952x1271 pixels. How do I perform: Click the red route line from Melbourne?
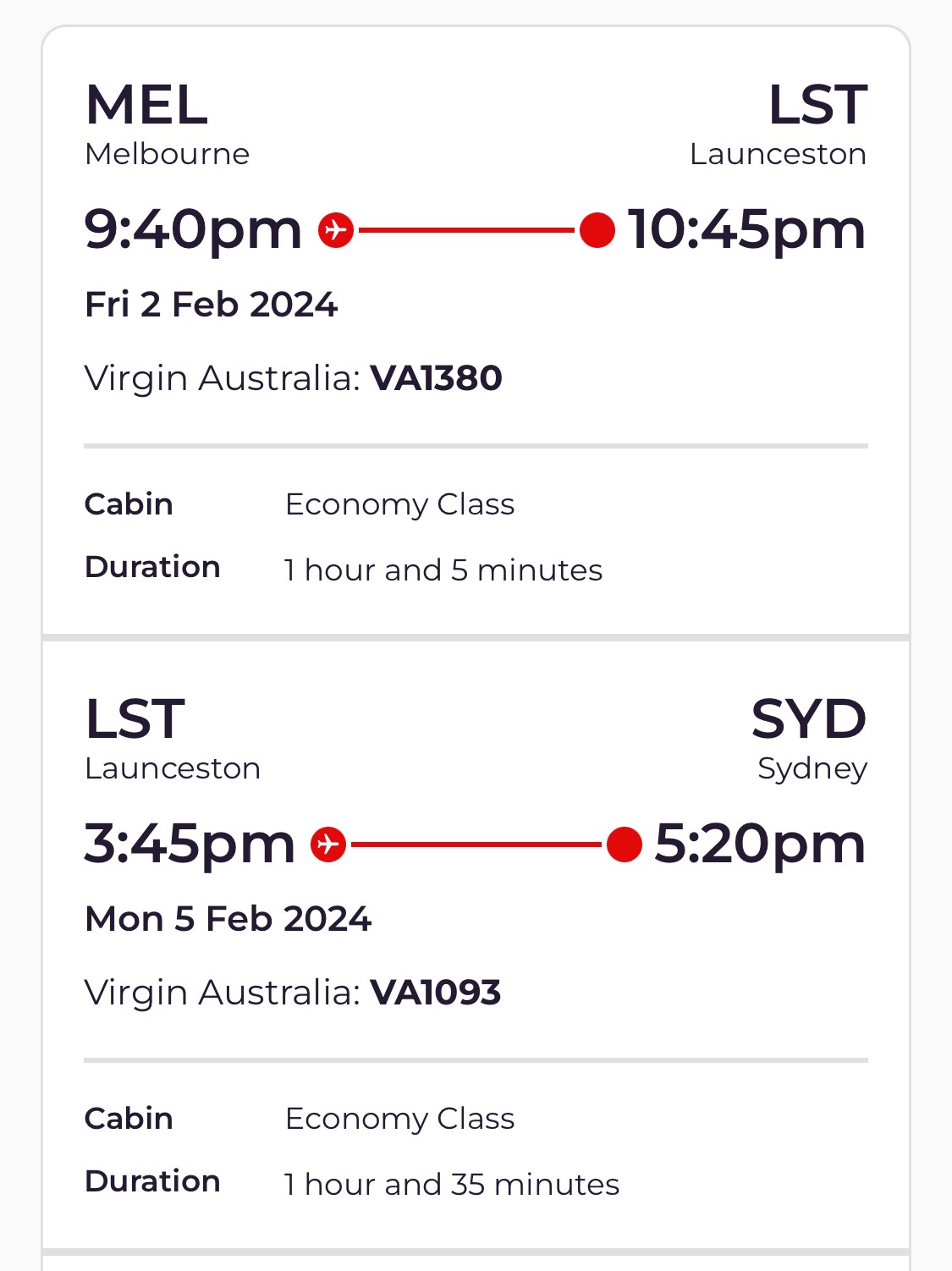tap(466, 230)
